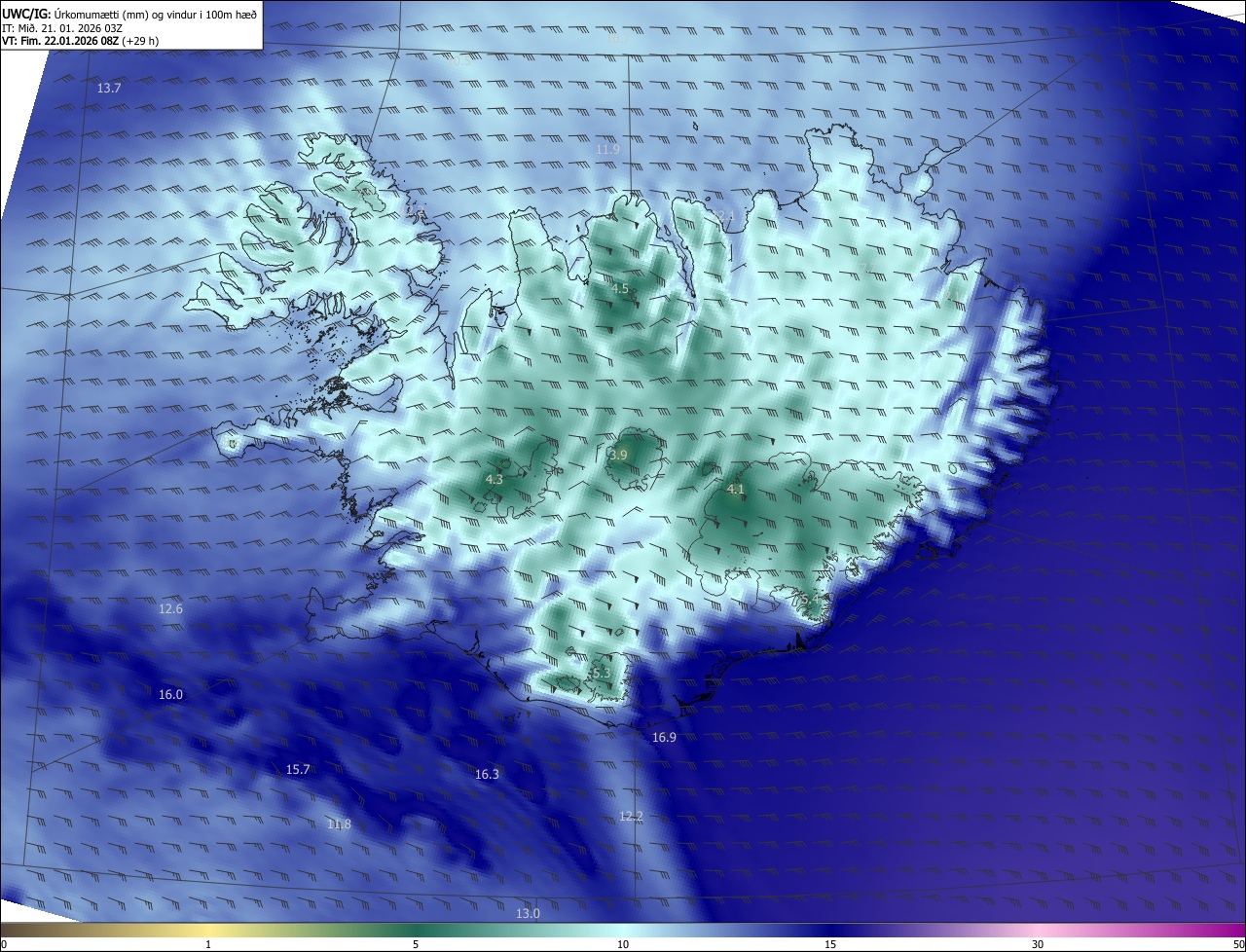This screenshot has height=952, width=1246.
Task: Click the 50 tick on the color scale
Action: point(1237,944)
